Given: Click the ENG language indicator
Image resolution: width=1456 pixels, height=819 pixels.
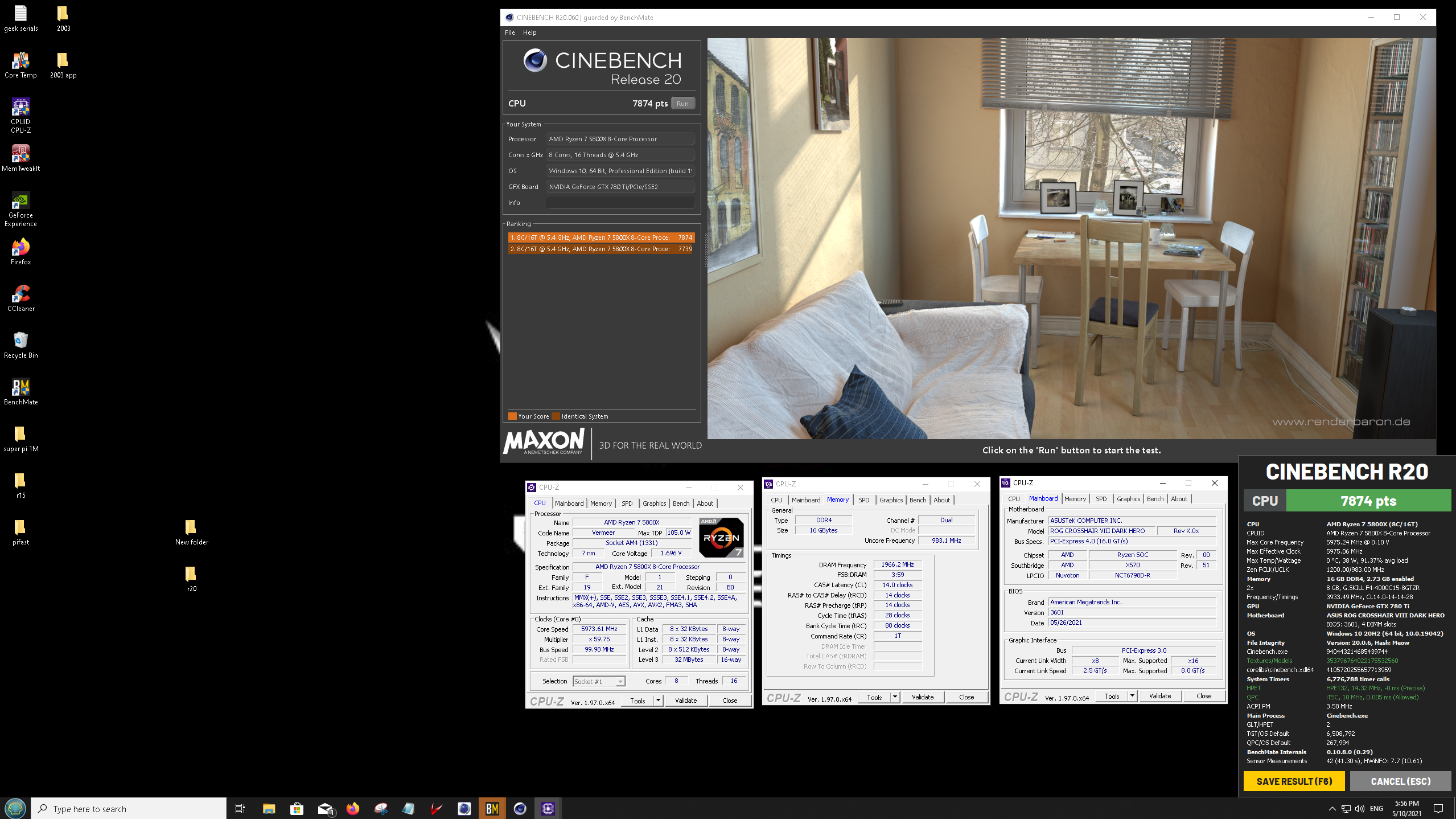Looking at the screenshot, I should 1376,808.
